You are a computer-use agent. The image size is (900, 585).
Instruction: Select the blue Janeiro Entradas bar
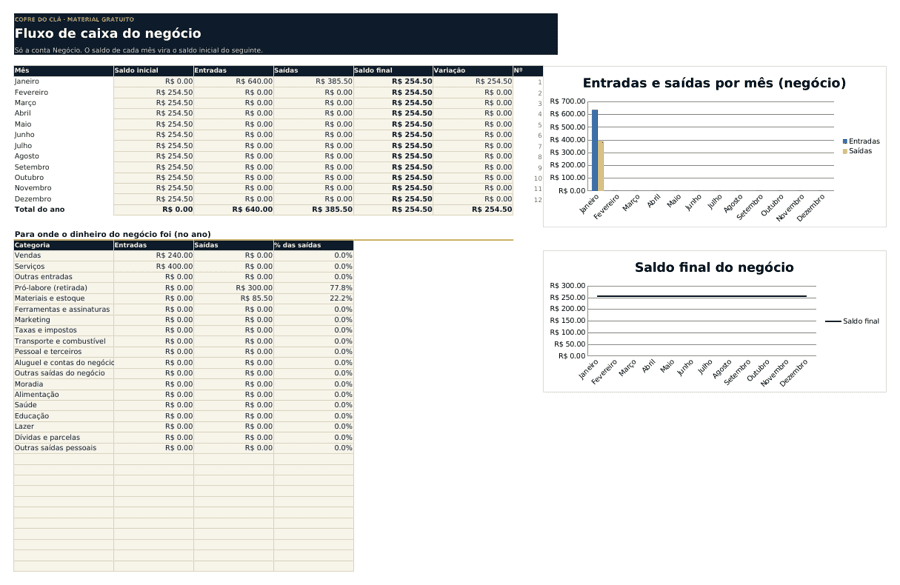click(595, 150)
